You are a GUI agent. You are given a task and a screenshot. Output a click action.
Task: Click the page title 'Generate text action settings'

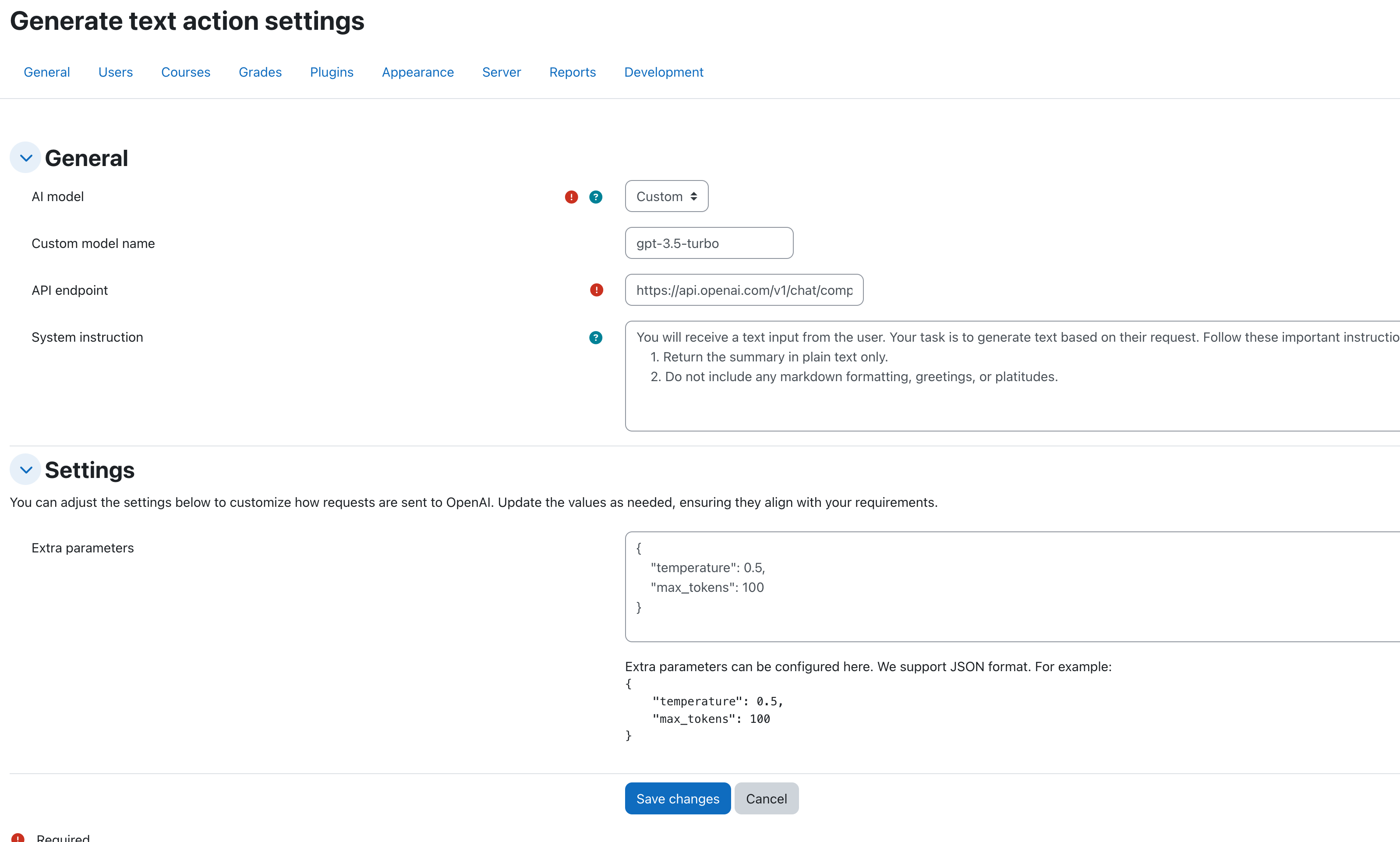[x=187, y=21]
